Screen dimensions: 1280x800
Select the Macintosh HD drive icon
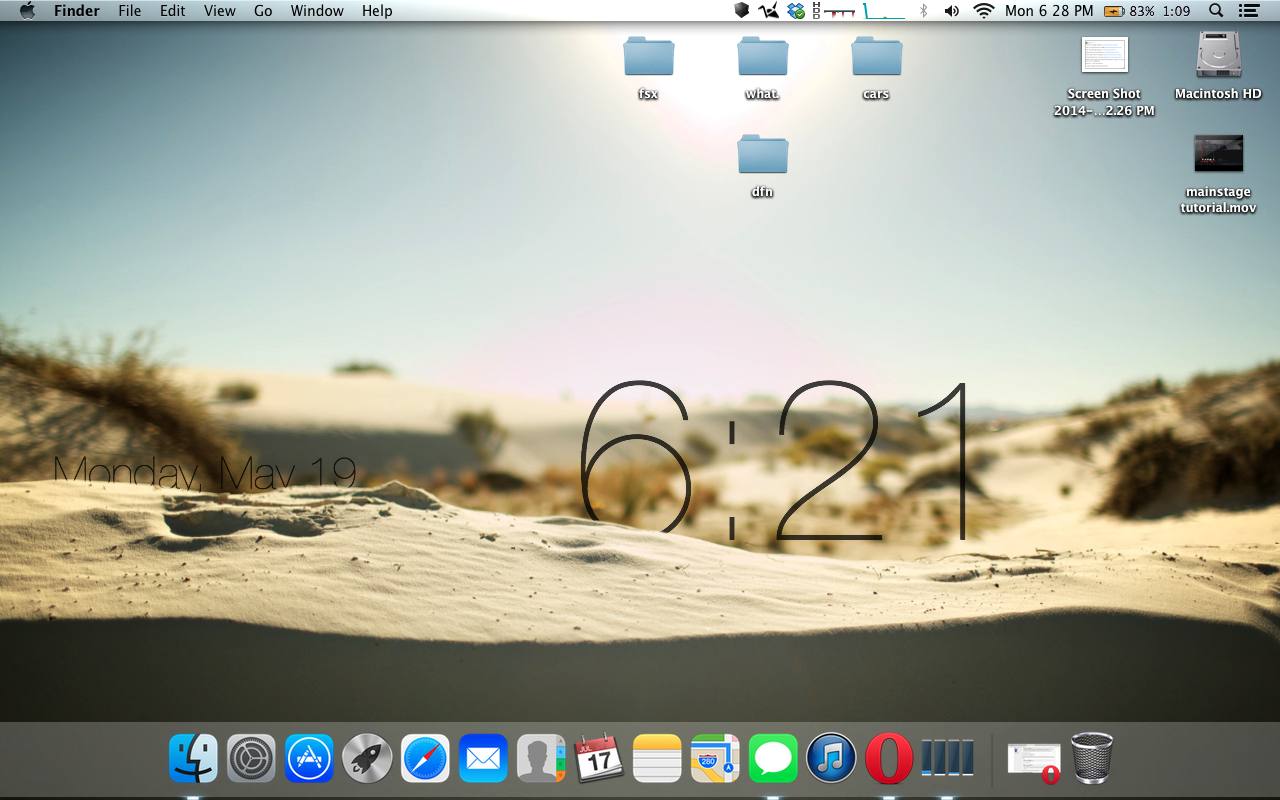tap(1218, 66)
